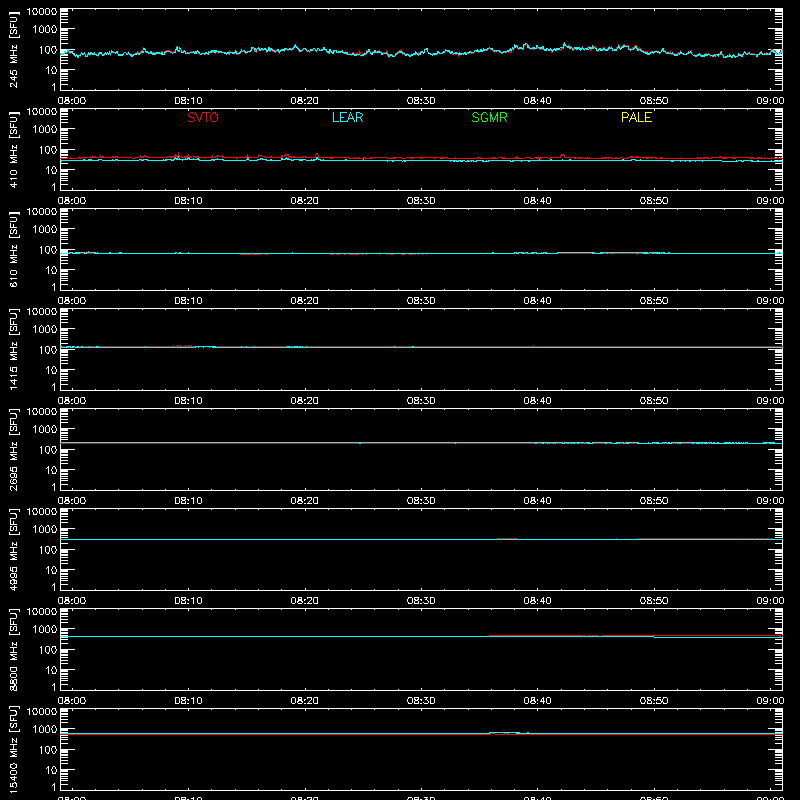Click 09:00 tick under the 245 MHz plot
The width and height of the screenshot is (800, 800).
pyautogui.click(x=770, y=101)
